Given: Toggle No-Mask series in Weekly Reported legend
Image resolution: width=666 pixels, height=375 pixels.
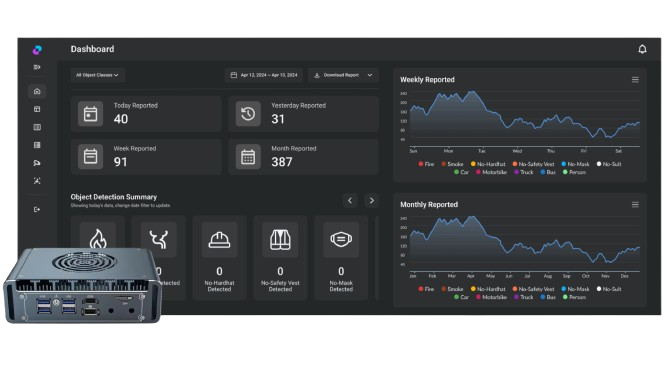Looking at the screenshot, I should (575, 164).
